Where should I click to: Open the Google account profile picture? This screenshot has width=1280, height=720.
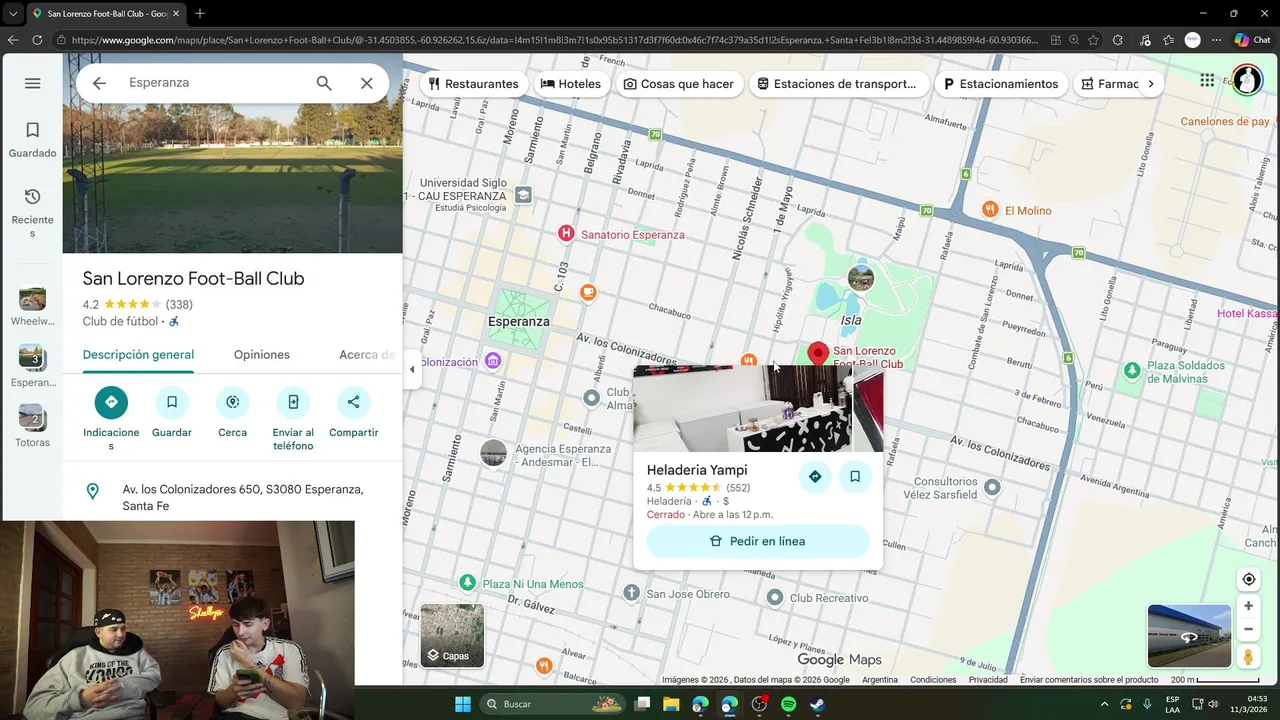1247,80
